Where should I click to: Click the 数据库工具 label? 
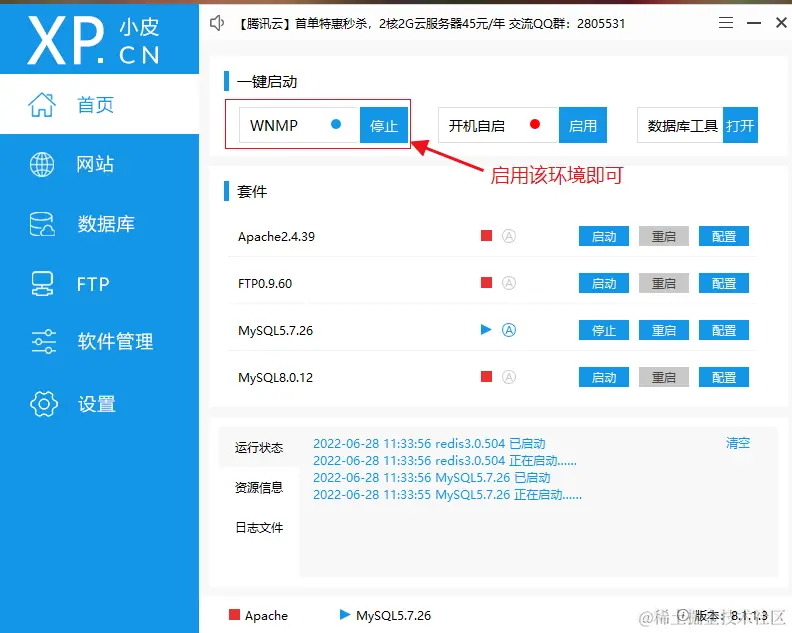click(682, 126)
